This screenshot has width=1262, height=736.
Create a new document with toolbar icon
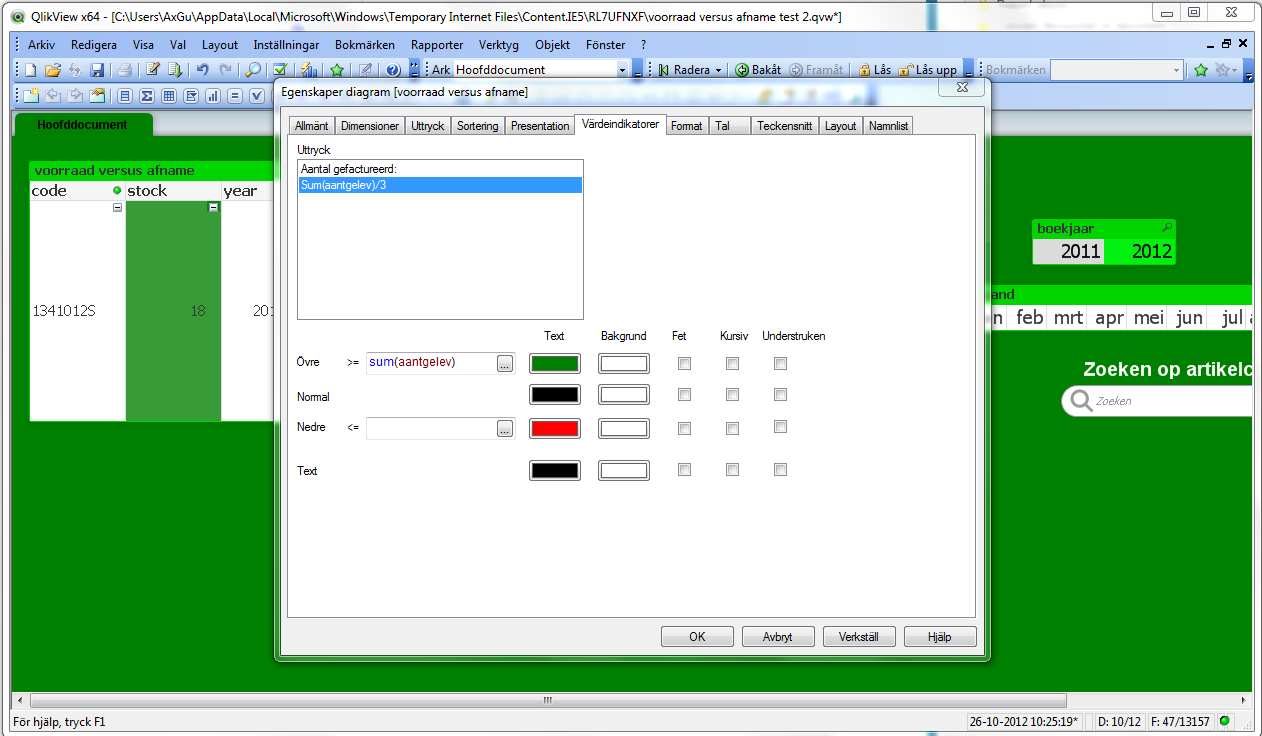click(30, 70)
